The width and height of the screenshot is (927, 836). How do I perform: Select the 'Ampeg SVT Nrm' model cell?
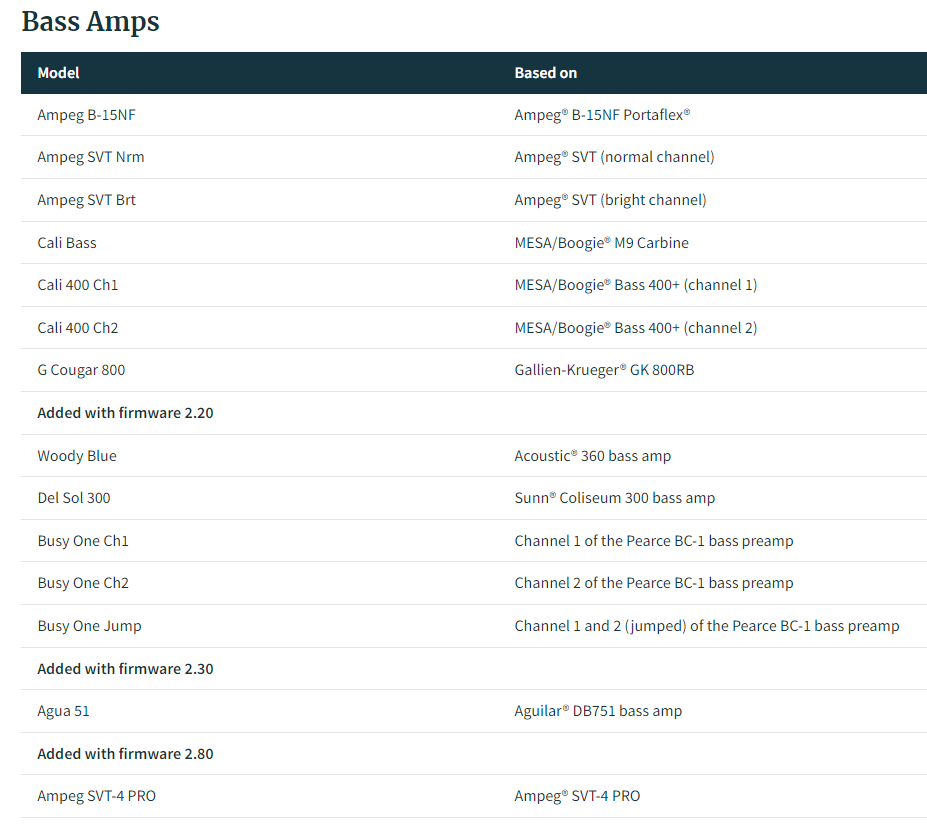coord(90,157)
